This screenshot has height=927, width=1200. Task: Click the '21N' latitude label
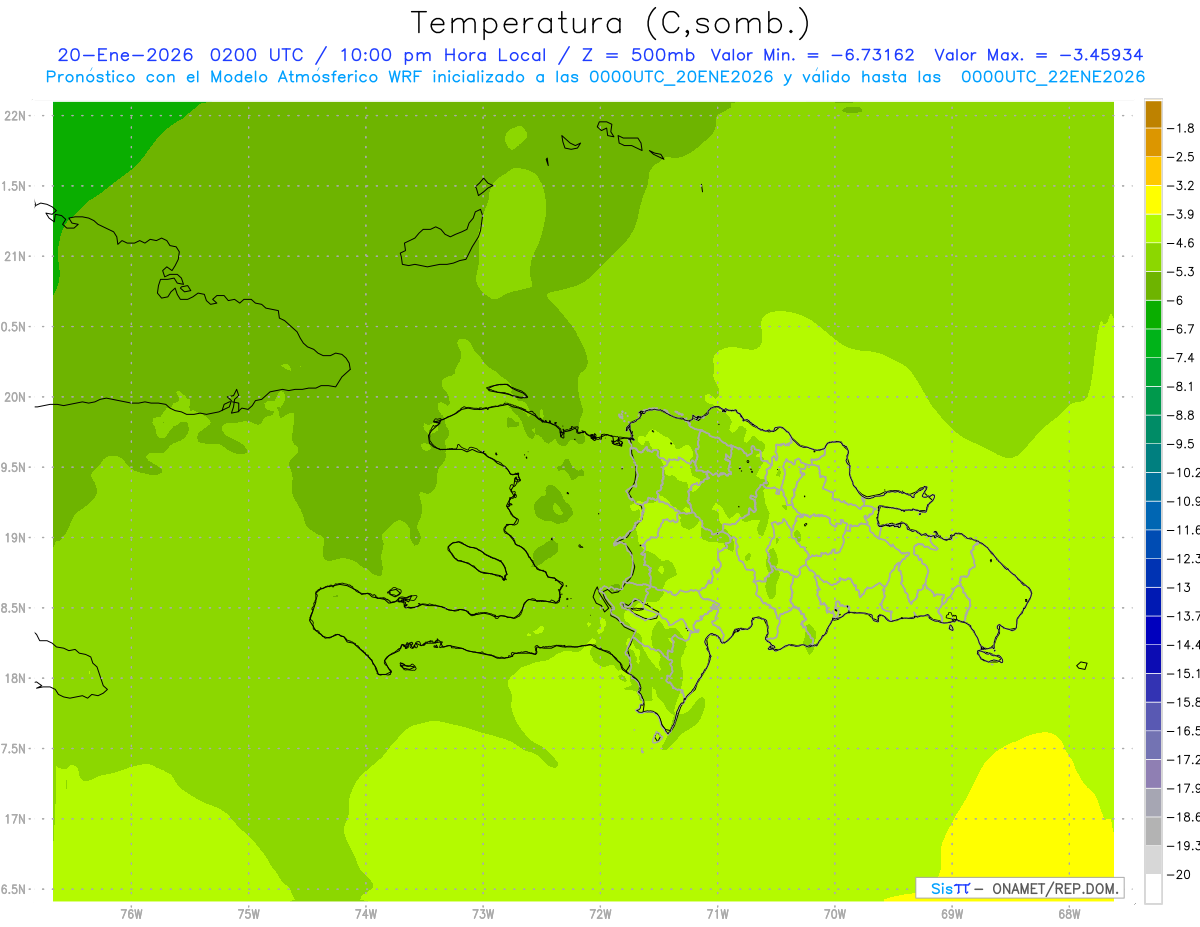point(16,256)
